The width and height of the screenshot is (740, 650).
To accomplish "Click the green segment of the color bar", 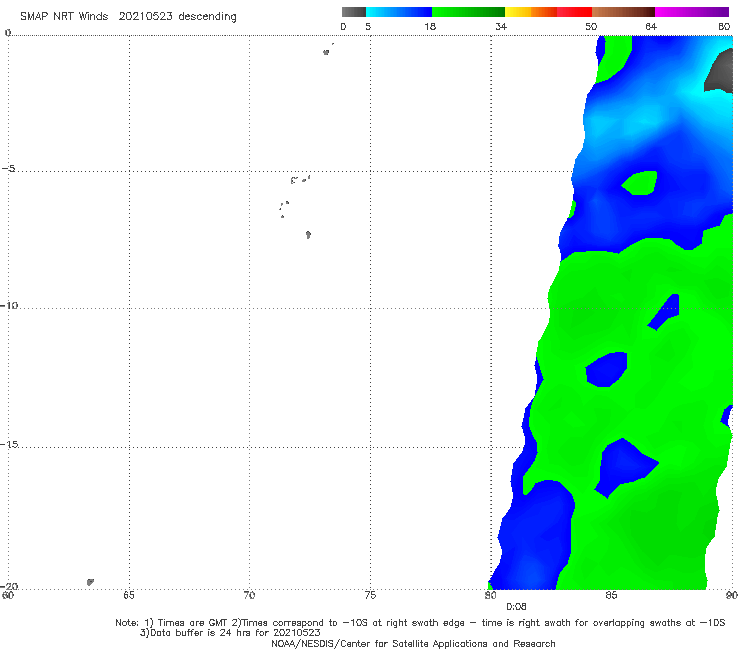I will pyautogui.click(x=468, y=12).
